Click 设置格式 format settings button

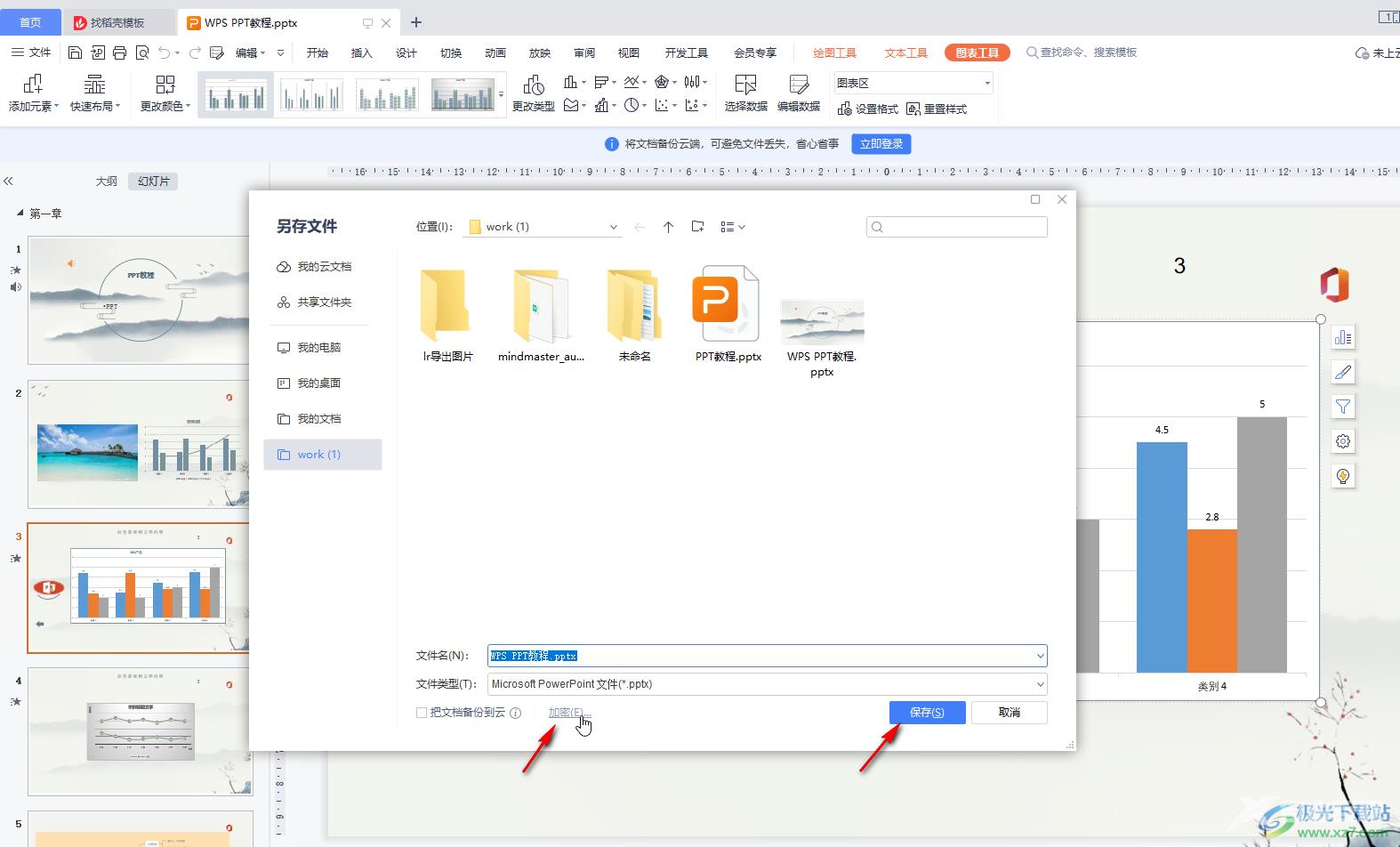(868, 109)
